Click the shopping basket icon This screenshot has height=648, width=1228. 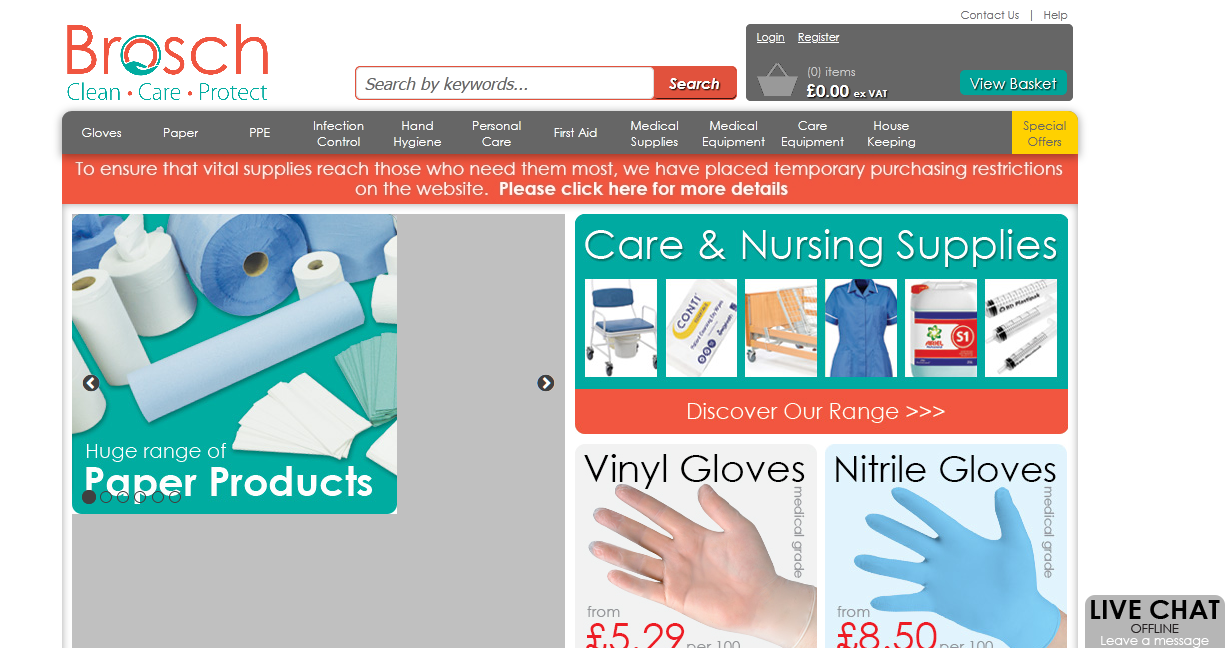point(776,79)
